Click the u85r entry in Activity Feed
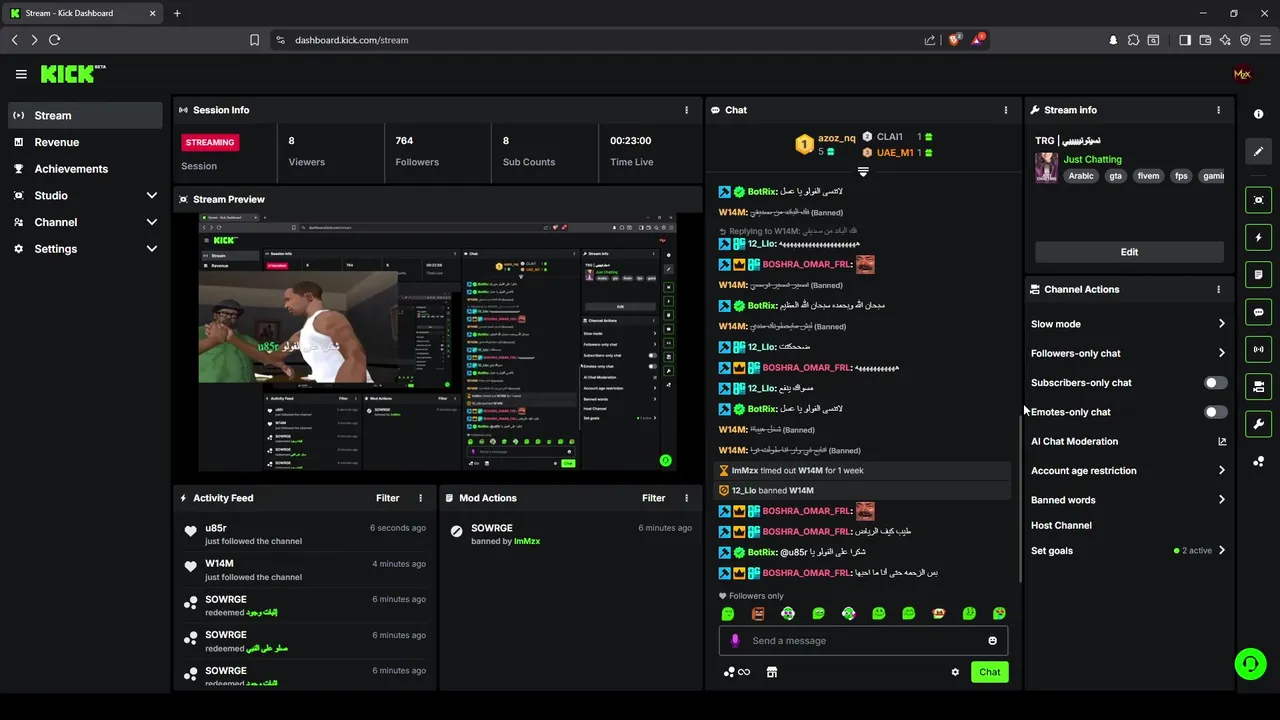 pos(305,534)
